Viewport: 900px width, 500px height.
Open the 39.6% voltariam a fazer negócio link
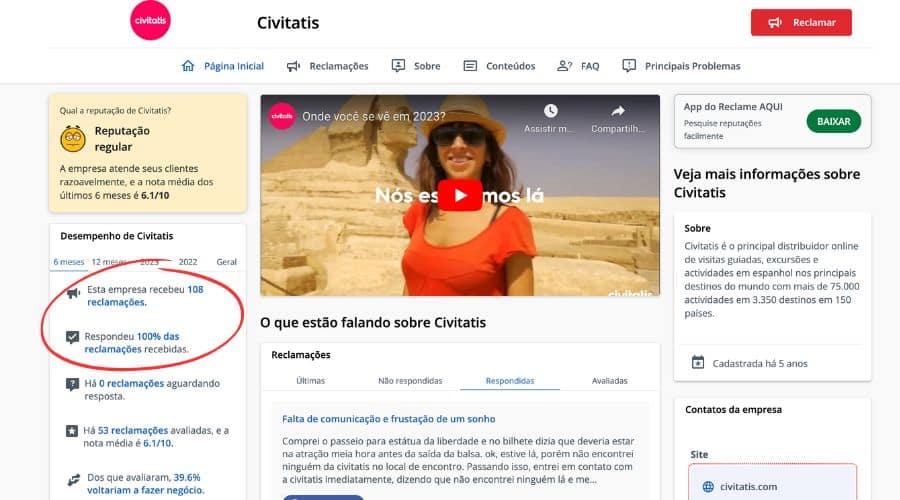[146, 484]
